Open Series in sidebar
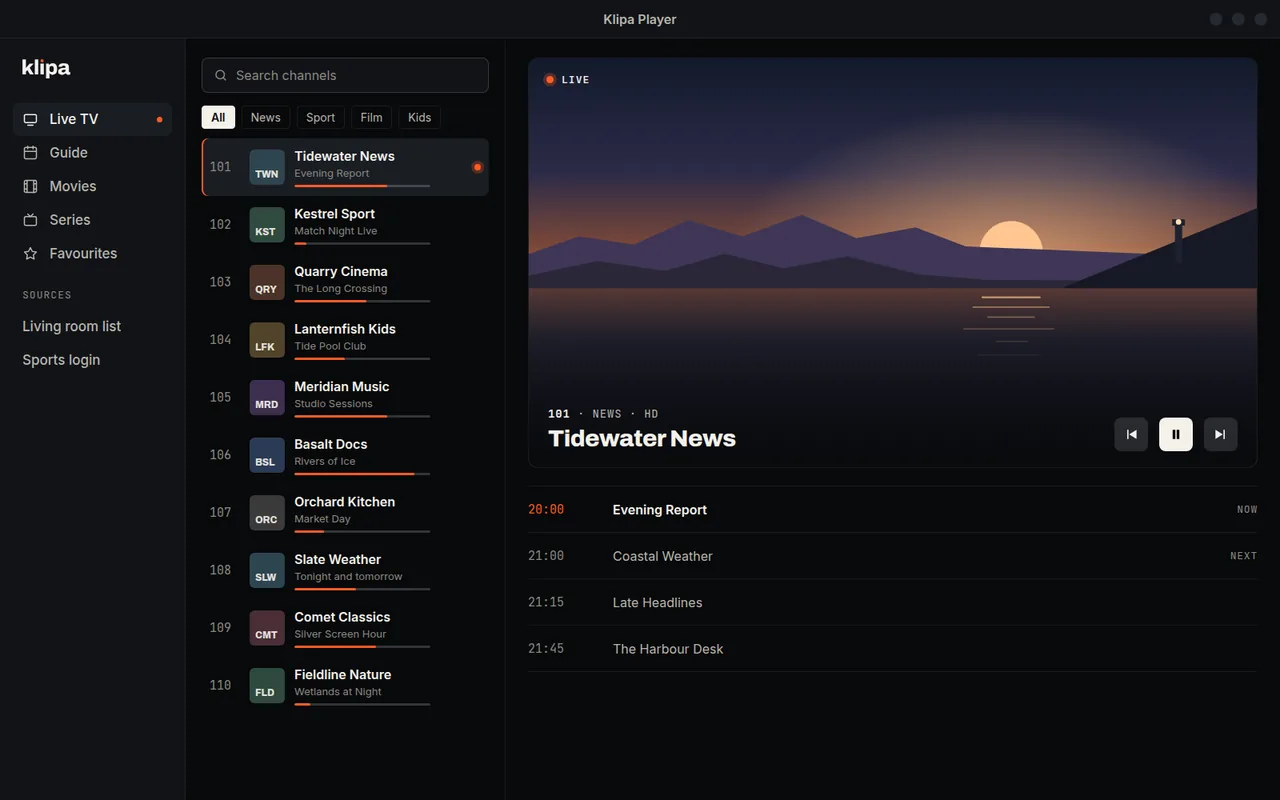 [x=92, y=220]
